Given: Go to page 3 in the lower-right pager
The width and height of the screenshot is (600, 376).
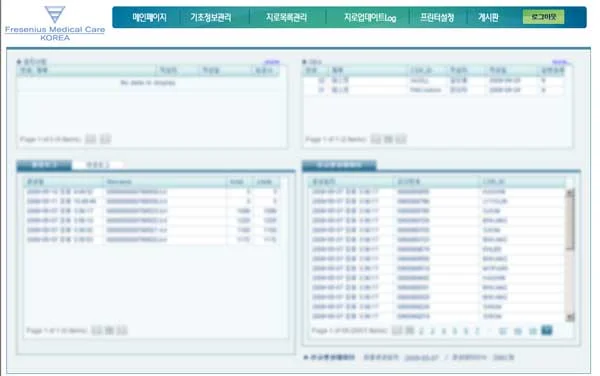Looking at the screenshot, I should [432, 331].
